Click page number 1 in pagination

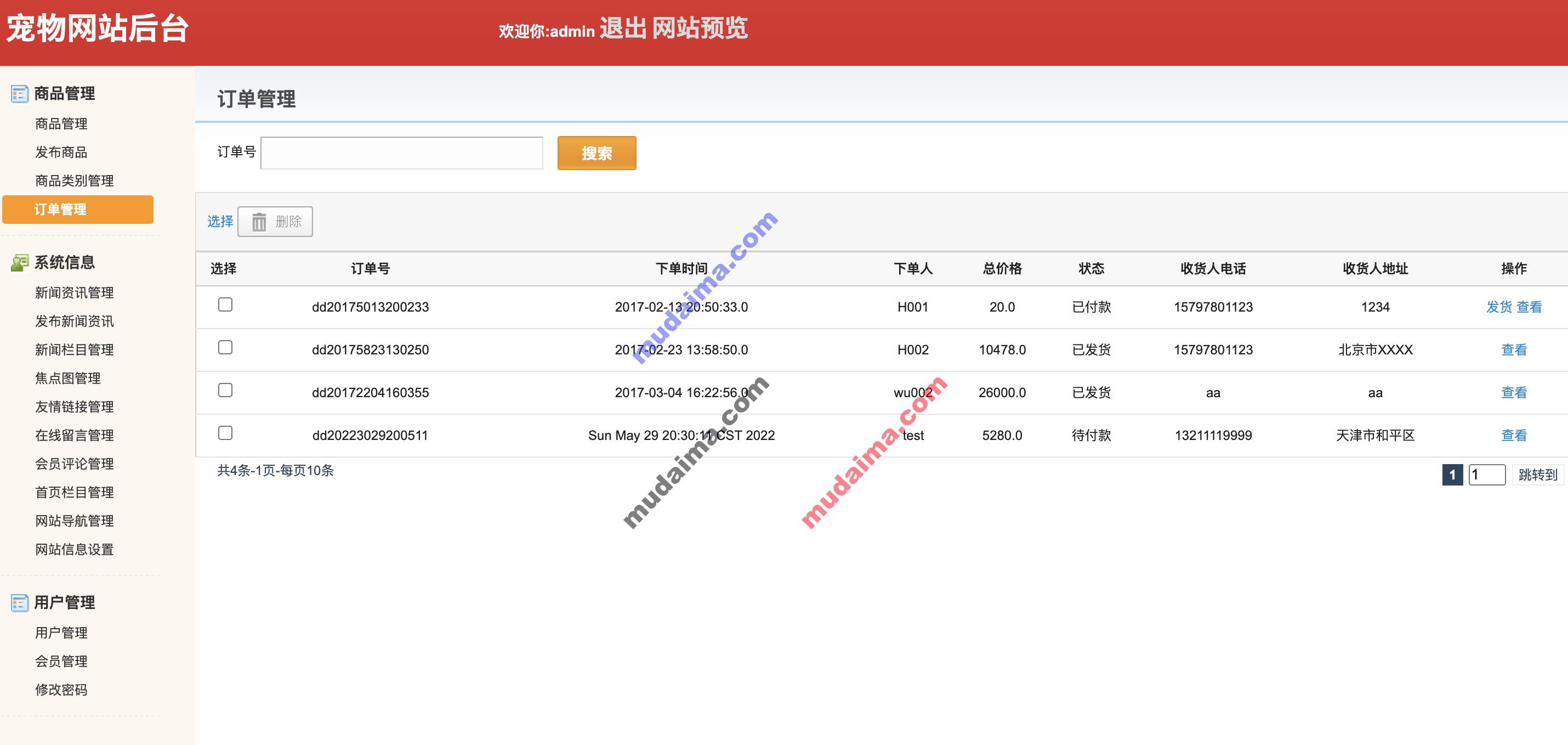1452,475
